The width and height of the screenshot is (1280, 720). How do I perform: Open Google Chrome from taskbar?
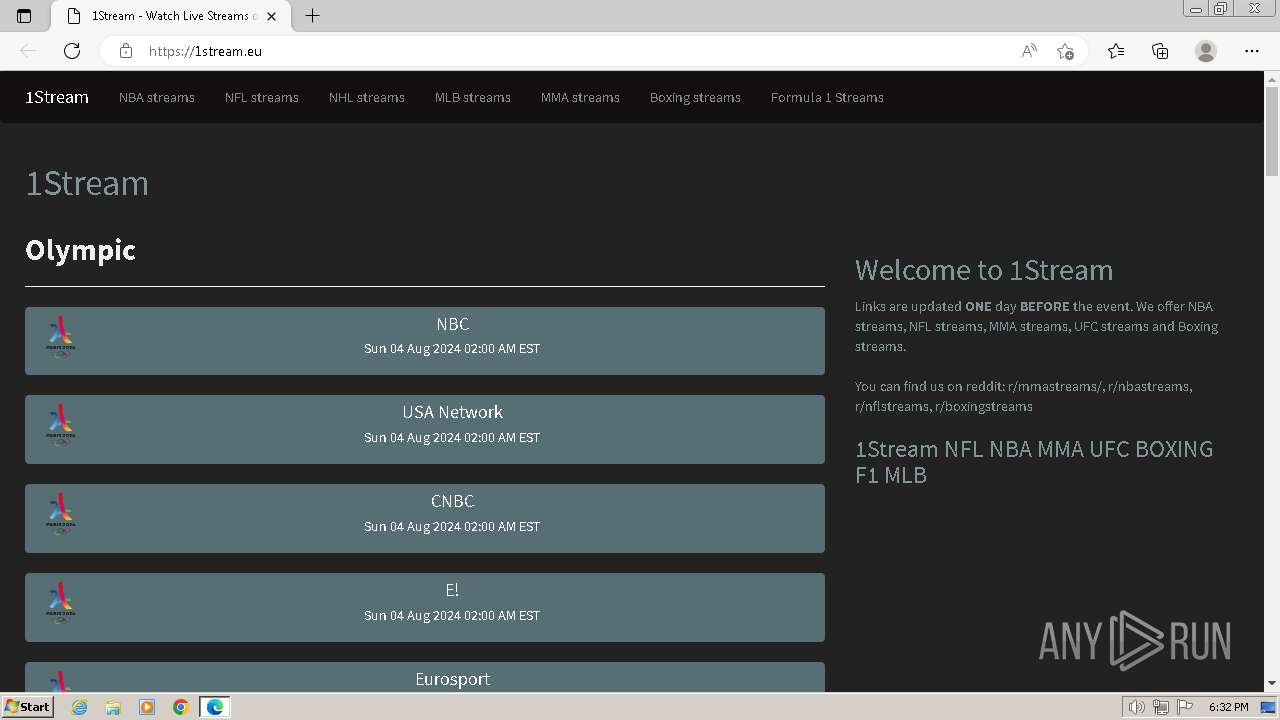tap(181, 707)
